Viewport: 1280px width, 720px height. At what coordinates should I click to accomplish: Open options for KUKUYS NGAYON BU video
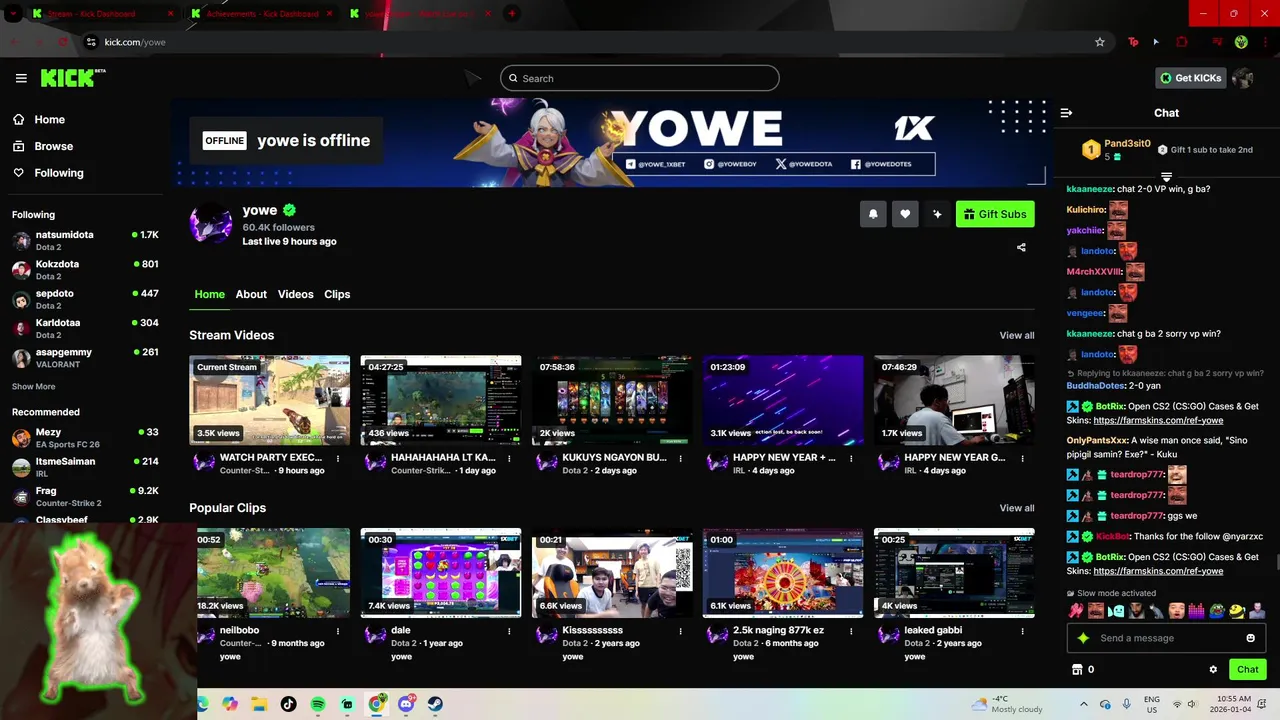coord(680,458)
